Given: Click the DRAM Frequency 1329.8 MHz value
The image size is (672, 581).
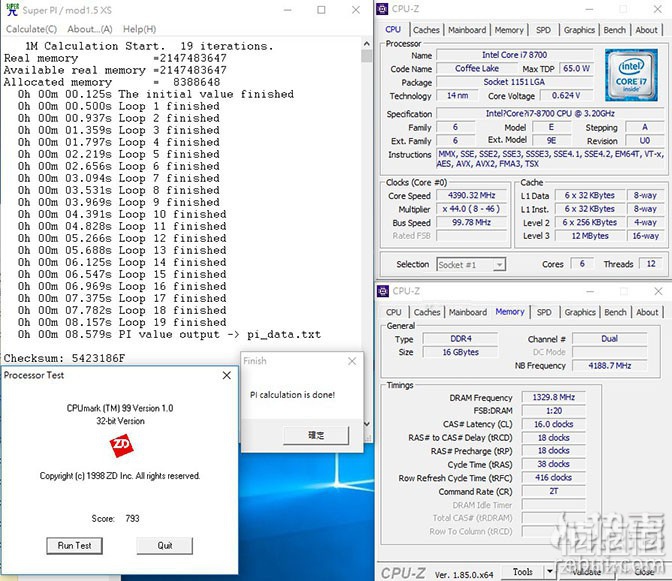Looking at the screenshot, I should [x=553, y=398].
